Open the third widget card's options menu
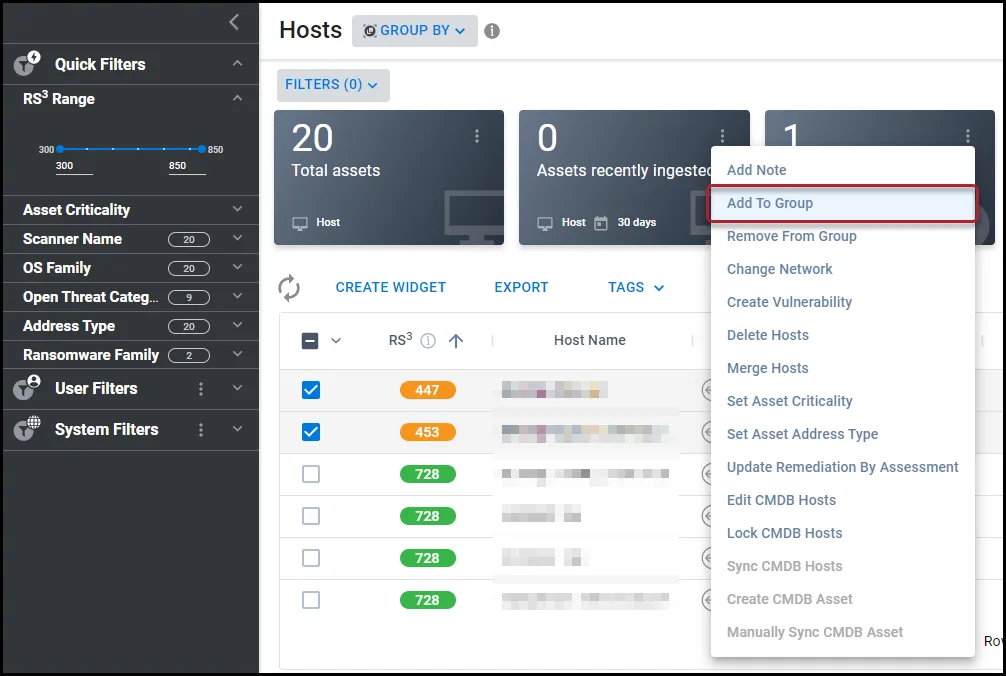Screen dimensions: 1006x676 coord(968,136)
